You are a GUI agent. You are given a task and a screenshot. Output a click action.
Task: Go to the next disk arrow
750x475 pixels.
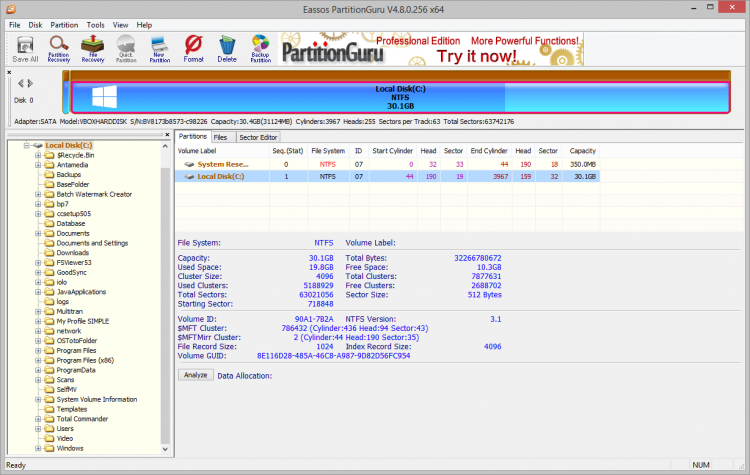30,83
